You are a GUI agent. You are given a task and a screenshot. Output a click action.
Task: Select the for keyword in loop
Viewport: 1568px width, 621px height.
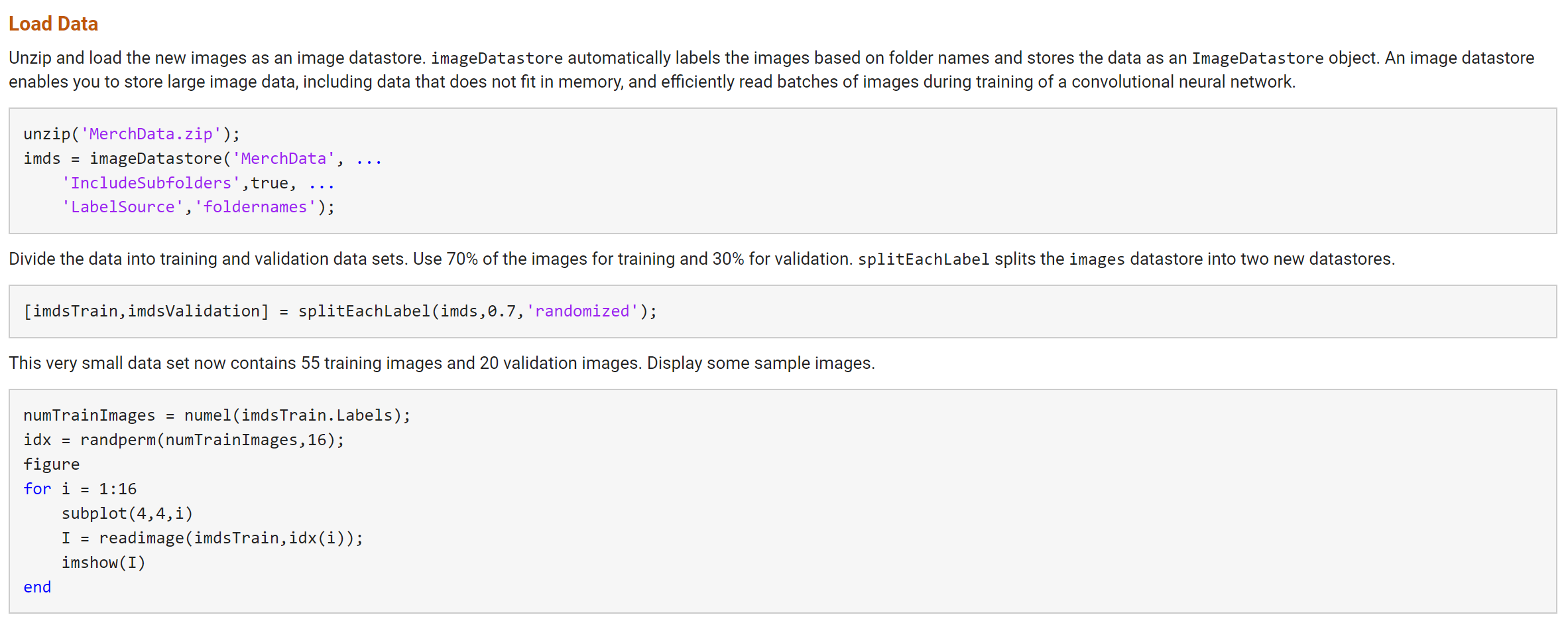[36, 488]
